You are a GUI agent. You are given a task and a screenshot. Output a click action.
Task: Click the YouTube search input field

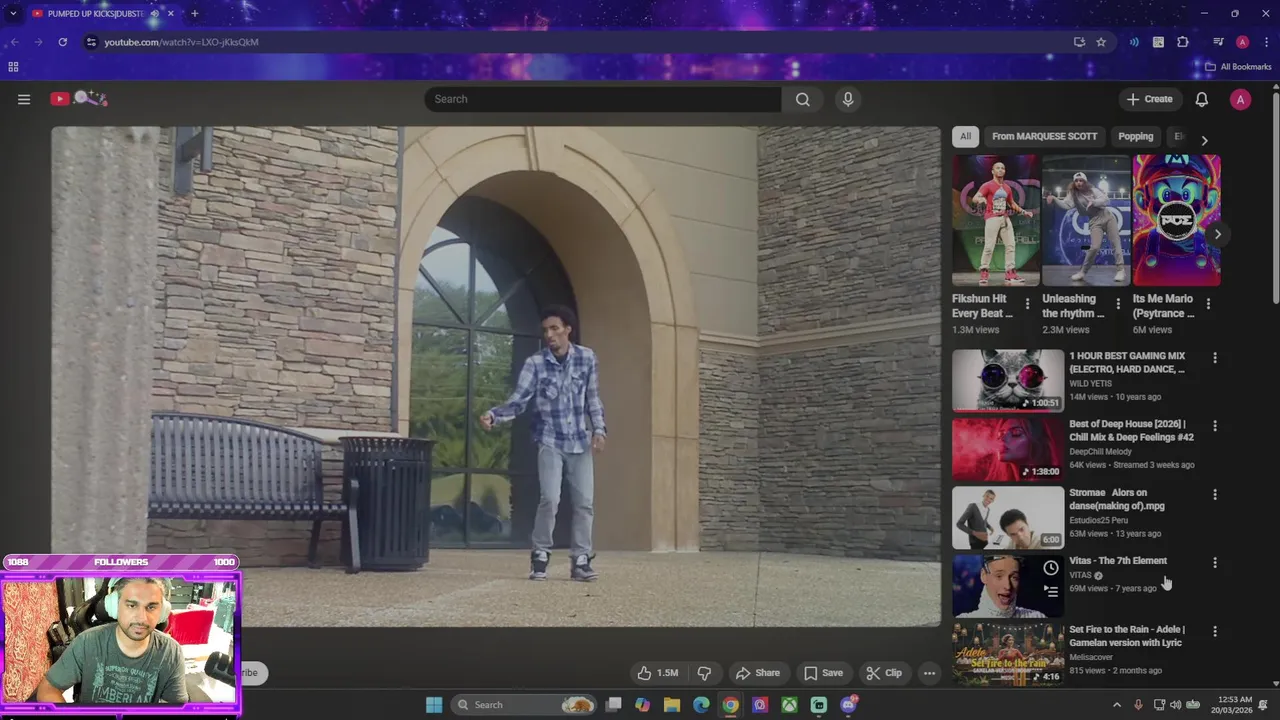[603, 99]
